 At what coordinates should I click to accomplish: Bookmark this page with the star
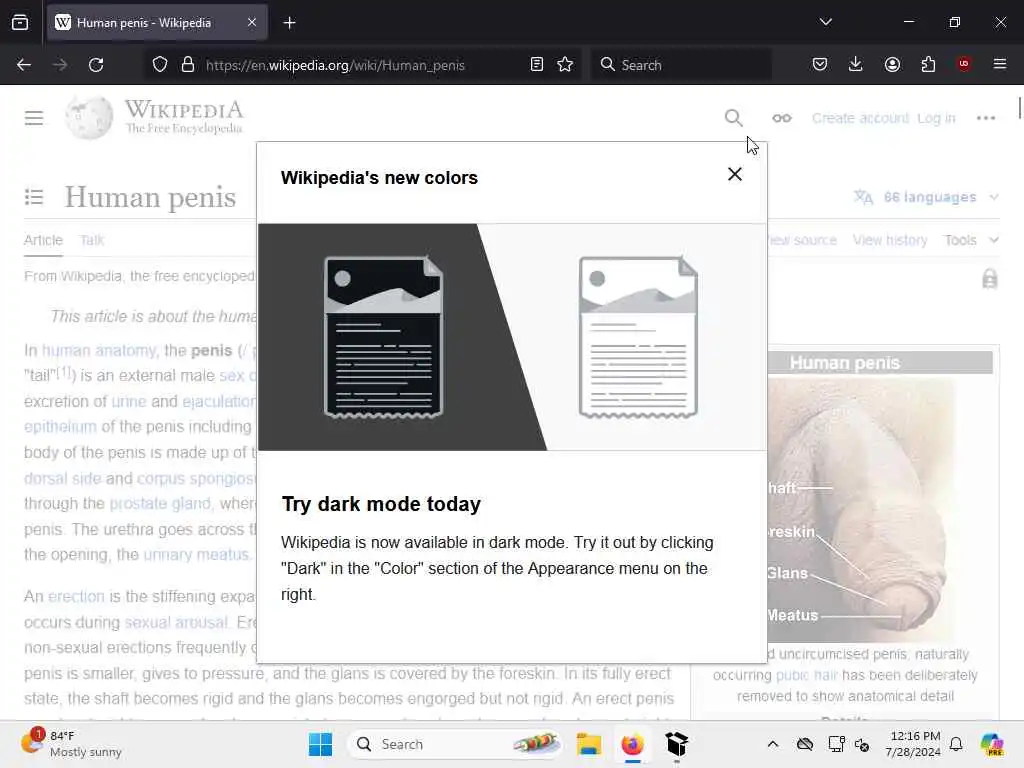tap(565, 65)
